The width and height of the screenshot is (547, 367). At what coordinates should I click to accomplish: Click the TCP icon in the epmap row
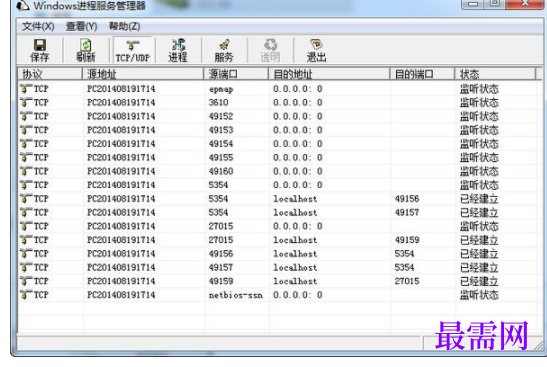point(26,89)
